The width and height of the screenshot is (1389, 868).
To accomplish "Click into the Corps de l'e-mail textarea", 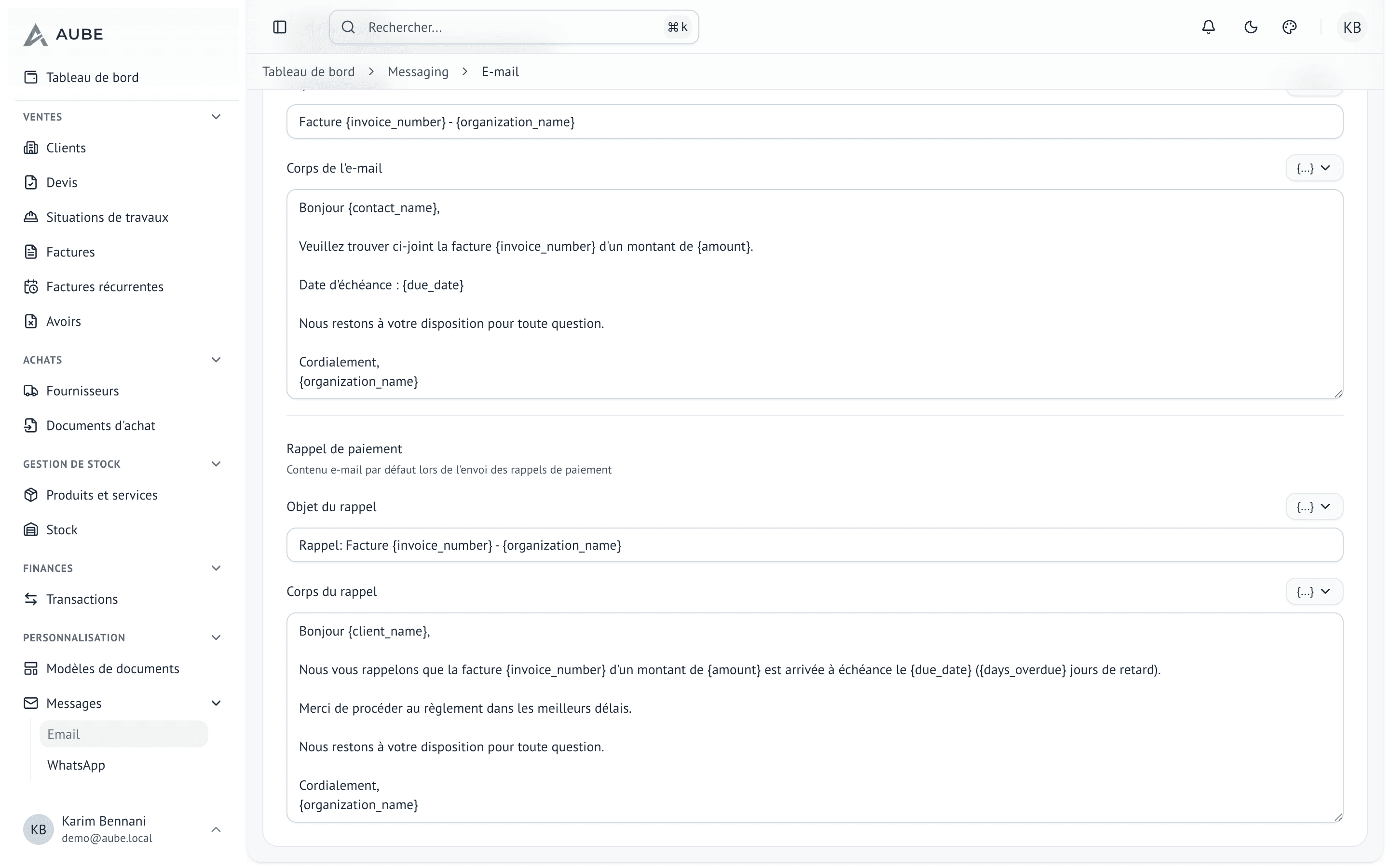I will pos(815,295).
